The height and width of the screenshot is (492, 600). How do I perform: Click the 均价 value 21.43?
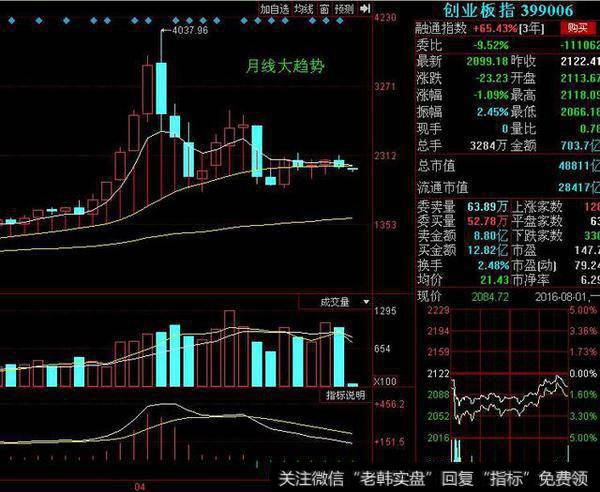click(x=495, y=280)
